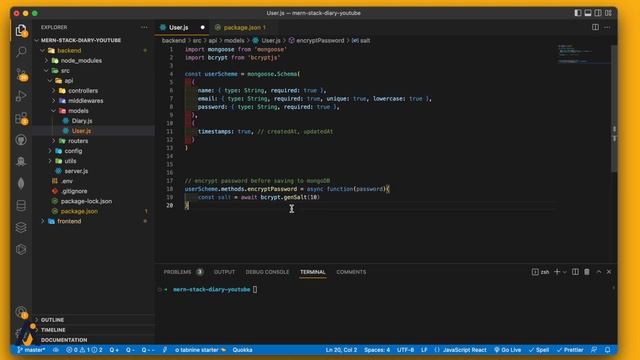Open the Run and Debug view
Image resolution: width=640 pixels, height=360 pixels.
coord(21,96)
